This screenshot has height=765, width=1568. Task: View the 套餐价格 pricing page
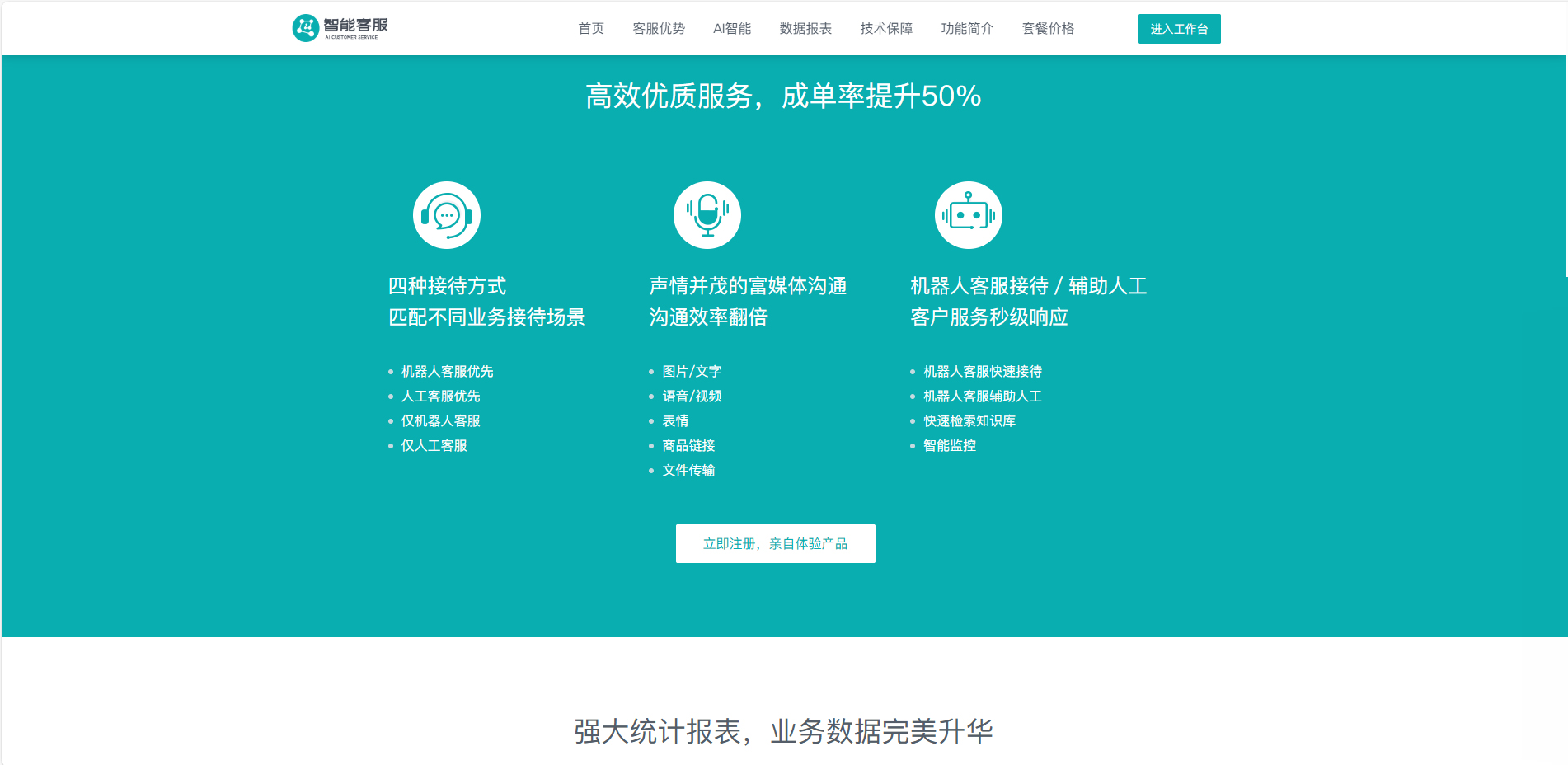[1048, 29]
